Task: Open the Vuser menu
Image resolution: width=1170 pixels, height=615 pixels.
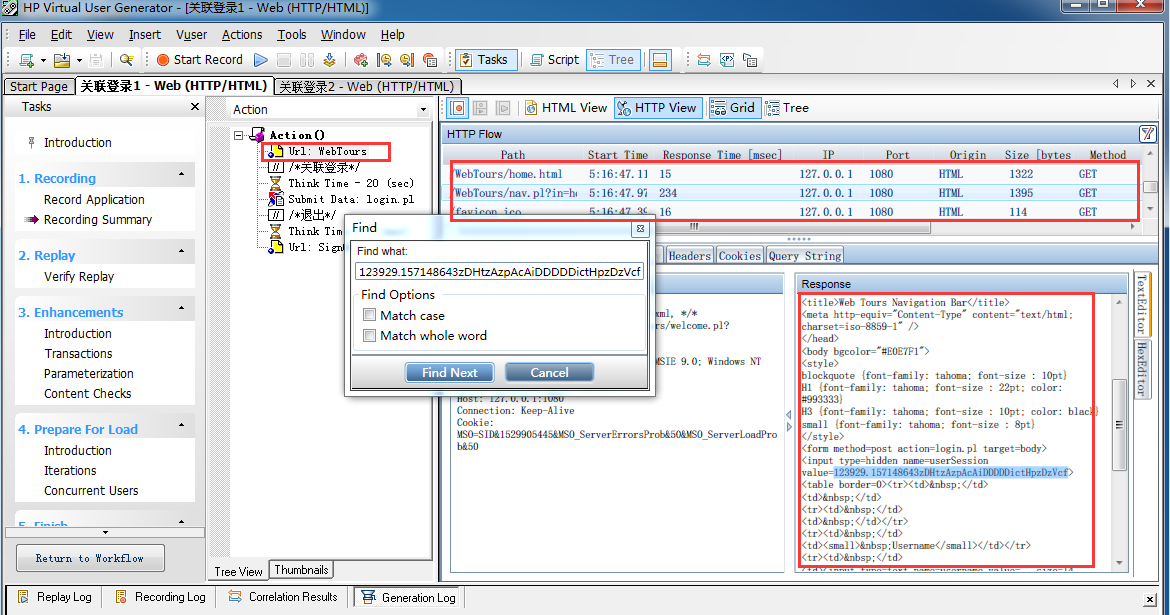Action: [x=192, y=34]
